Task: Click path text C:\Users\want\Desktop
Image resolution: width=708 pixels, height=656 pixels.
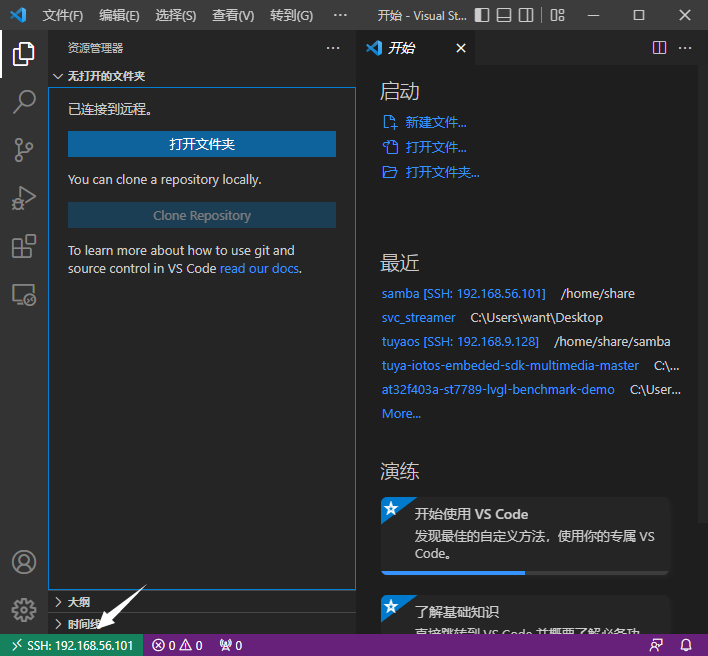Action: 536,318
